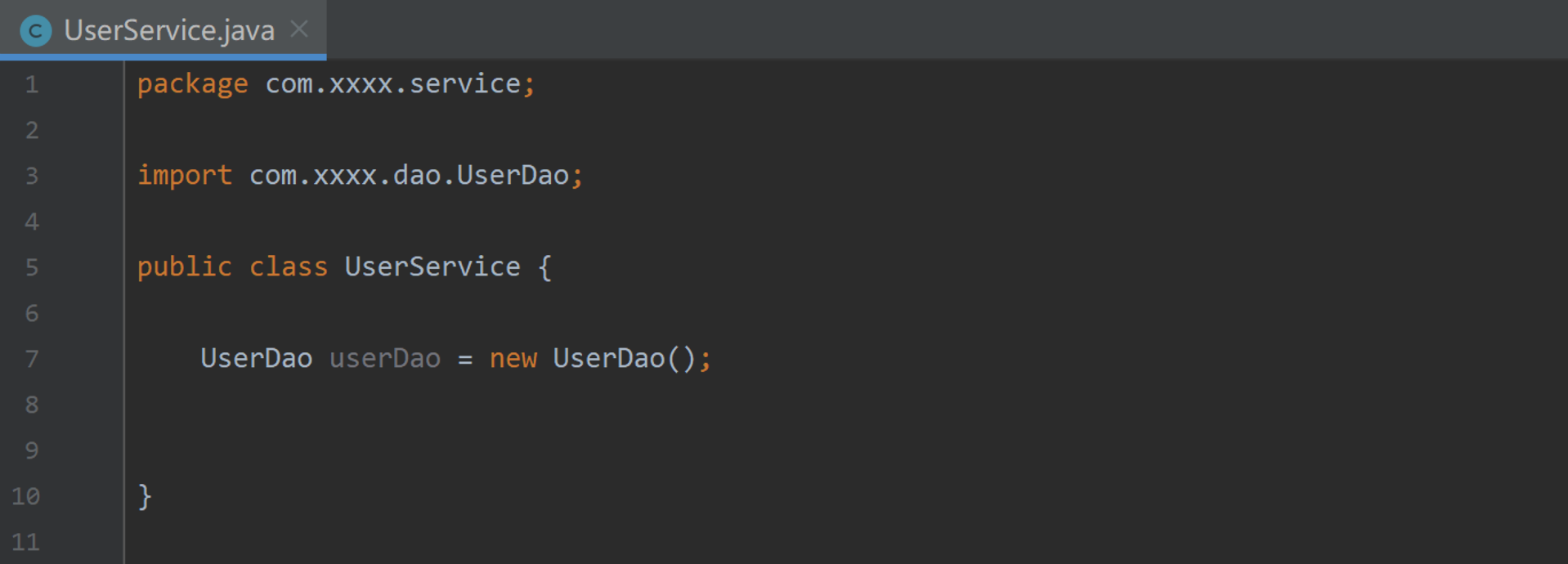
Task: Click the class icon on UserService.java tab
Action: 35,31
